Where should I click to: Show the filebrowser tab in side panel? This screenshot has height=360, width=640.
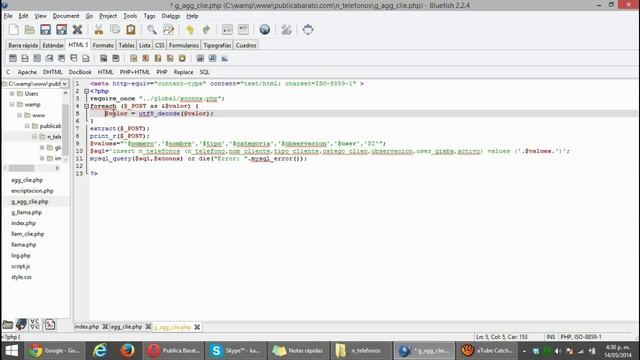point(7,325)
